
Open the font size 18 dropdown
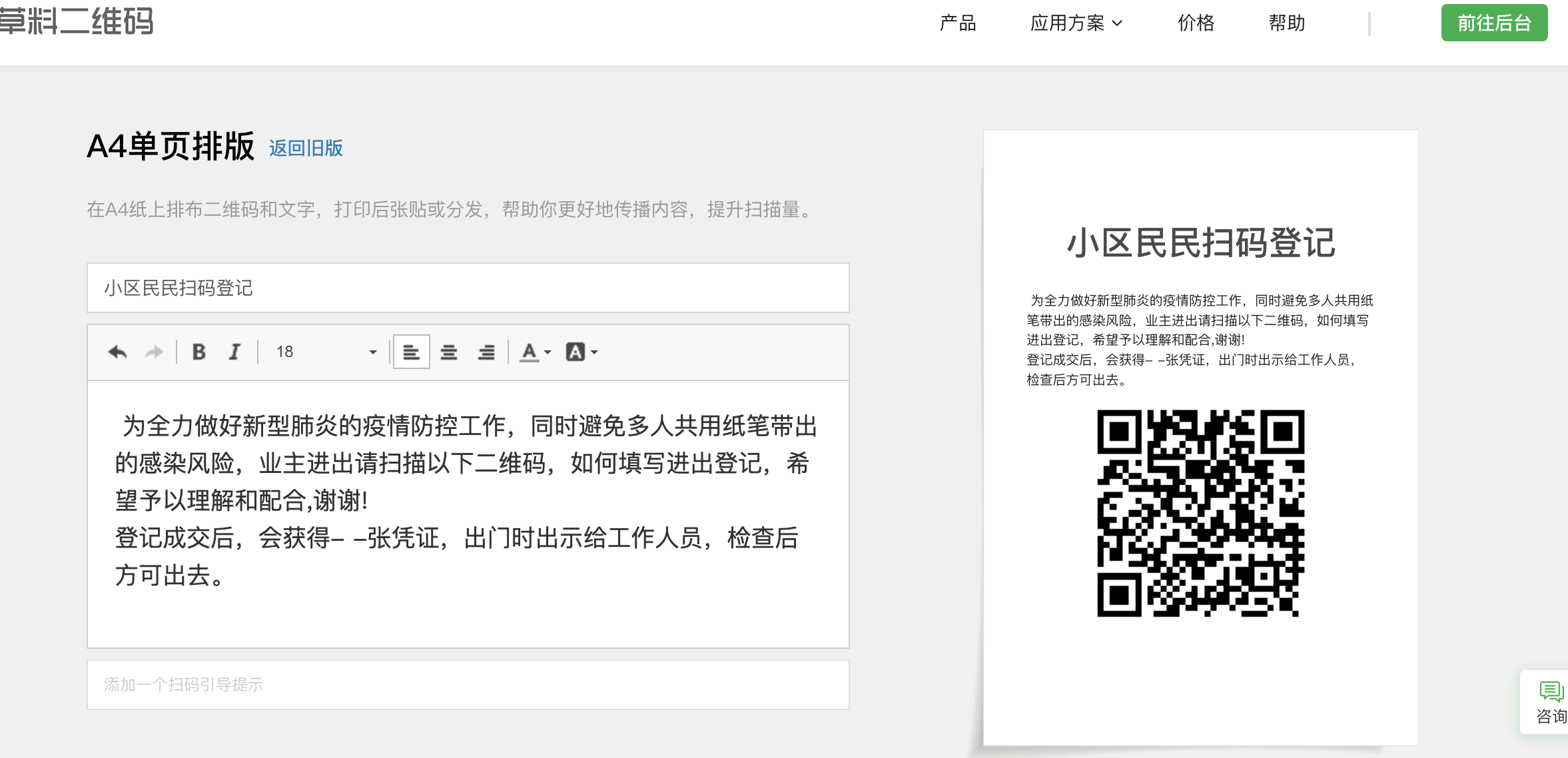pos(326,352)
